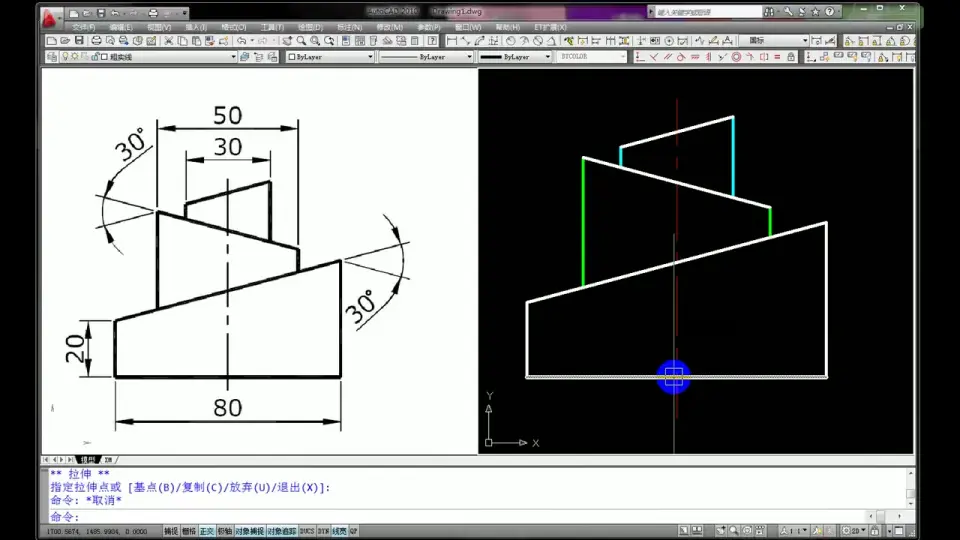
Task: Toggle QP quick properties in status bar
Action: tap(353, 531)
